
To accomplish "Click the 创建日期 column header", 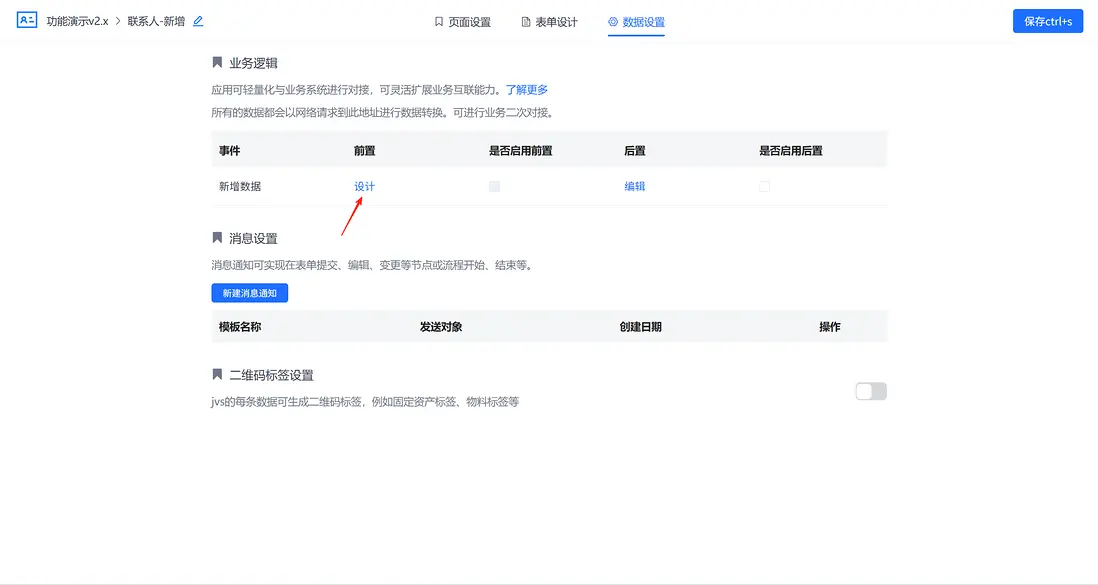I will pos(640,326).
